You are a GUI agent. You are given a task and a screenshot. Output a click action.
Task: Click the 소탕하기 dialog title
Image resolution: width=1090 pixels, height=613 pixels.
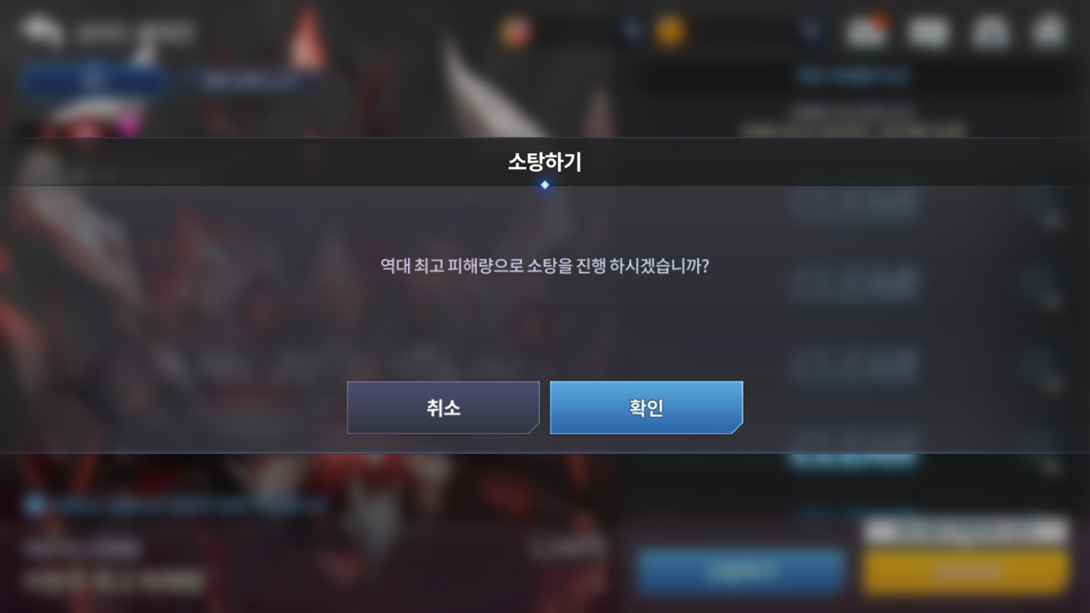click(544, 162)
